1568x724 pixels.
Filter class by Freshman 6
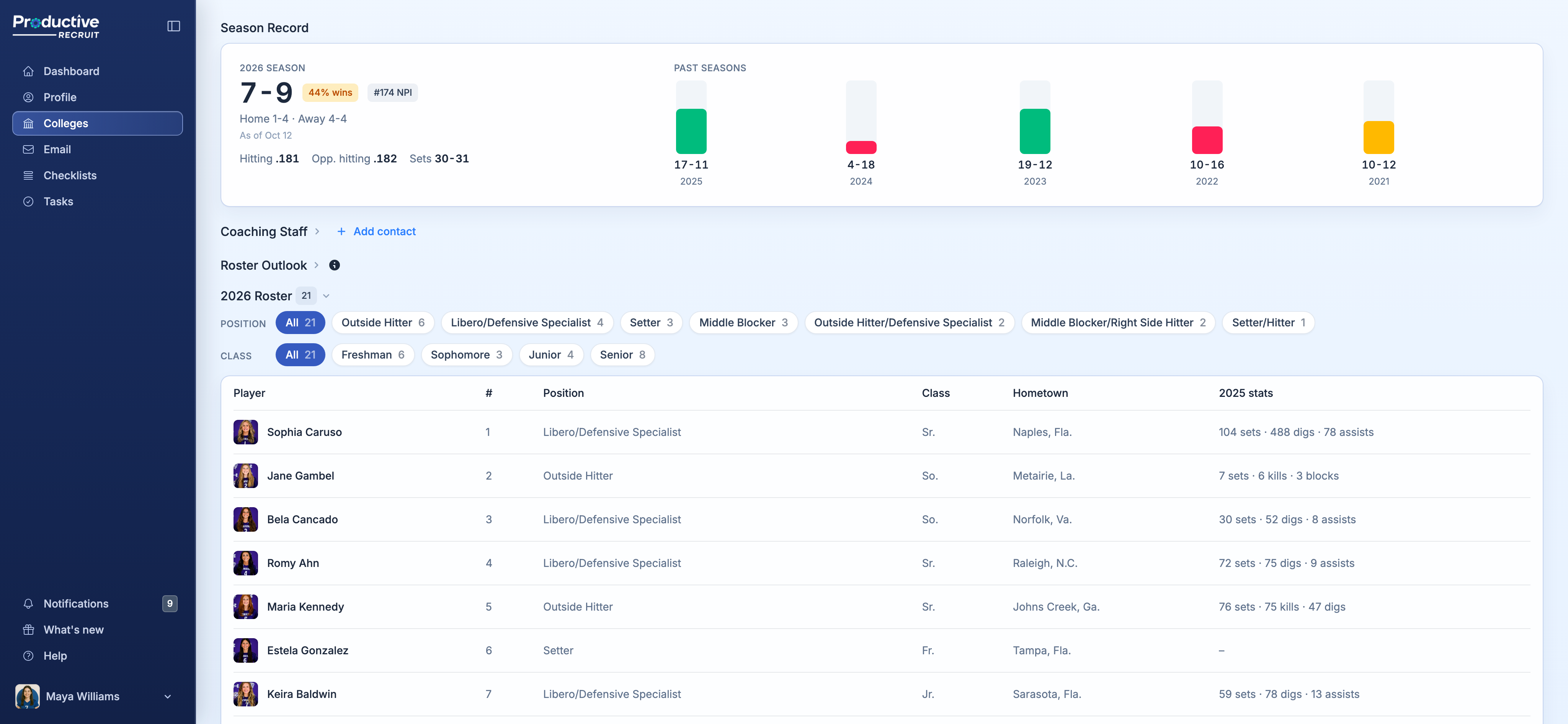coord(372,355)
